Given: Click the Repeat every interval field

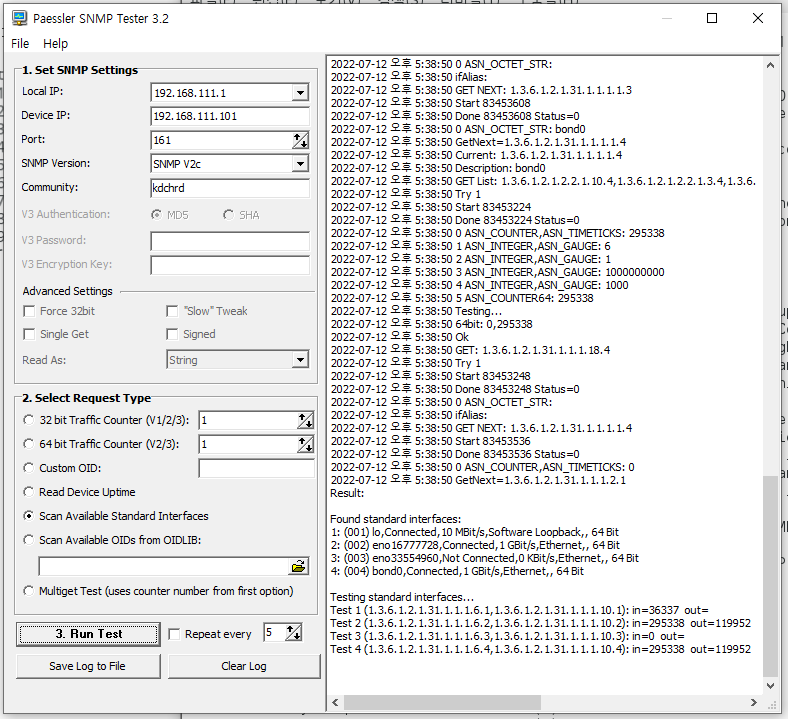Looking at the screenshot, I should tap(275, 633).
